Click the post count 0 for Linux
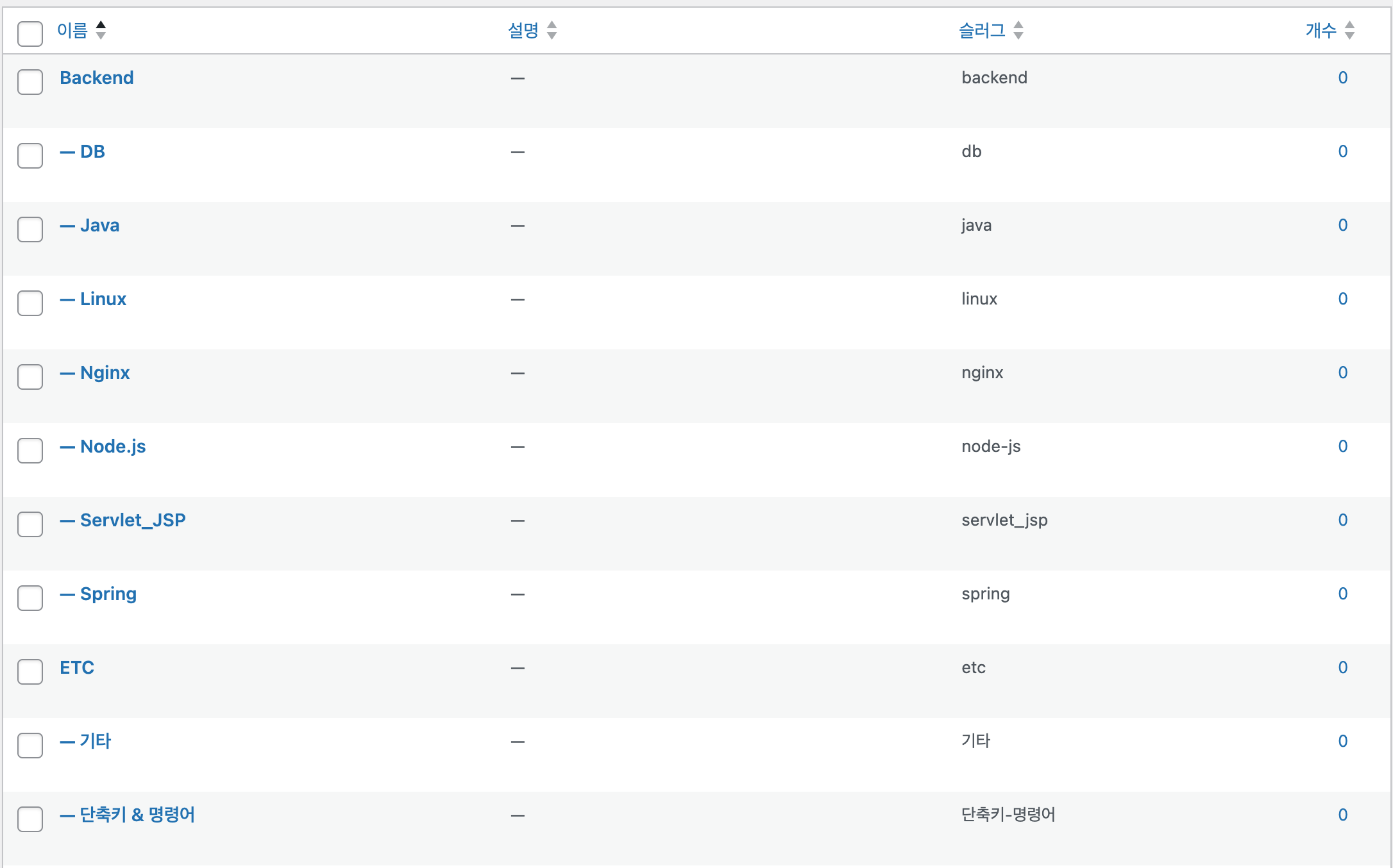 tap(1343, 299)
